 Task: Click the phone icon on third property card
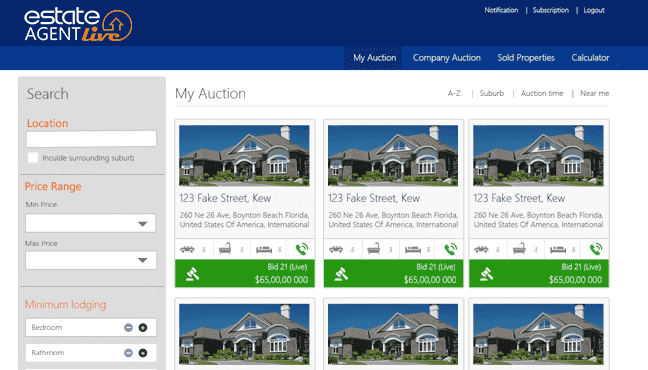(596, 249)
